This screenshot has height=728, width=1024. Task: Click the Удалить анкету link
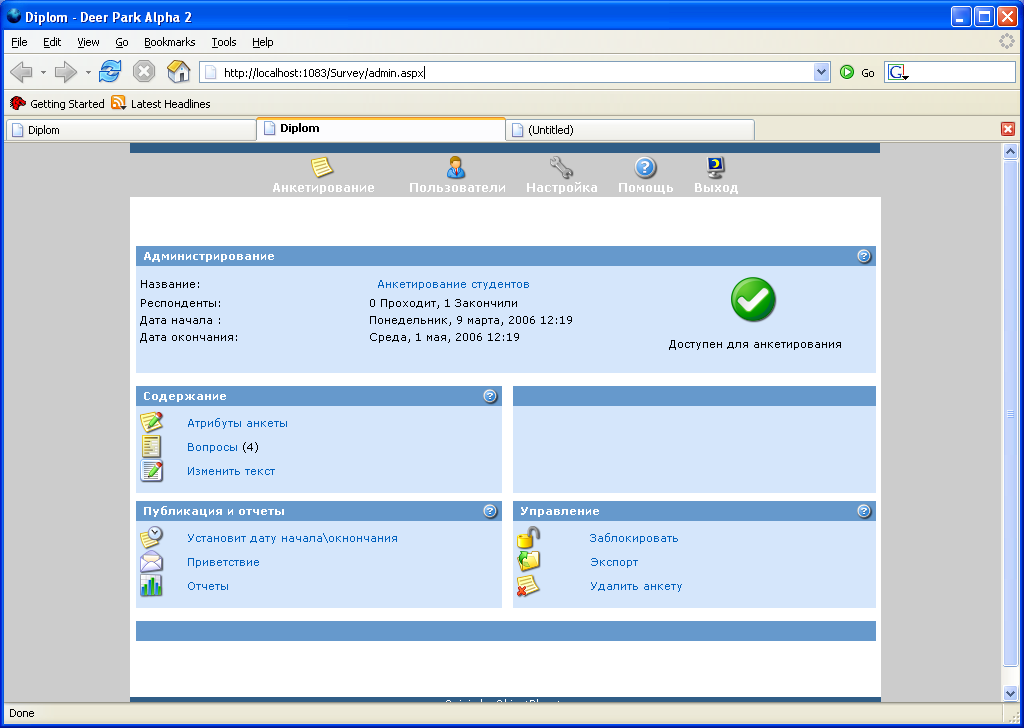coord(635,586)
